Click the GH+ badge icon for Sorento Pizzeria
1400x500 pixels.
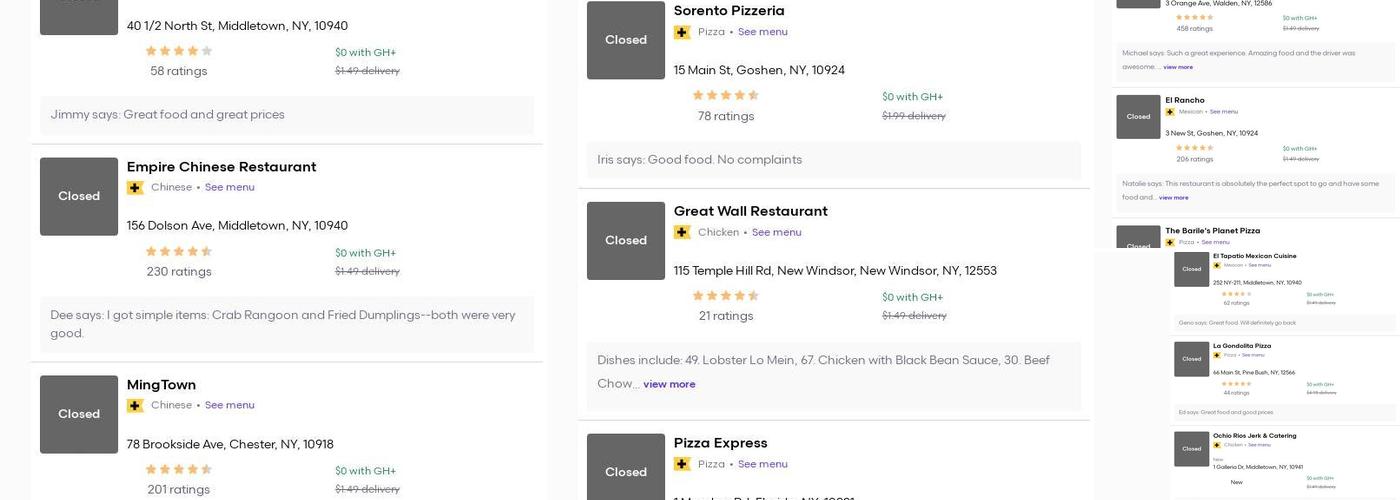point(682,33)
